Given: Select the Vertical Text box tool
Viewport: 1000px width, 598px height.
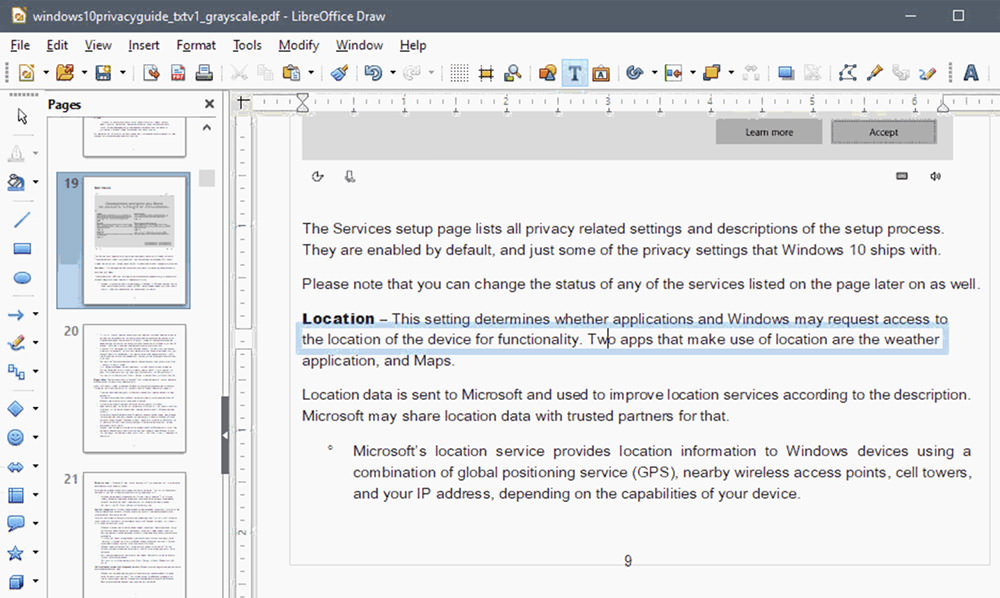Looking at the screenshot, I should coord(601,73).
